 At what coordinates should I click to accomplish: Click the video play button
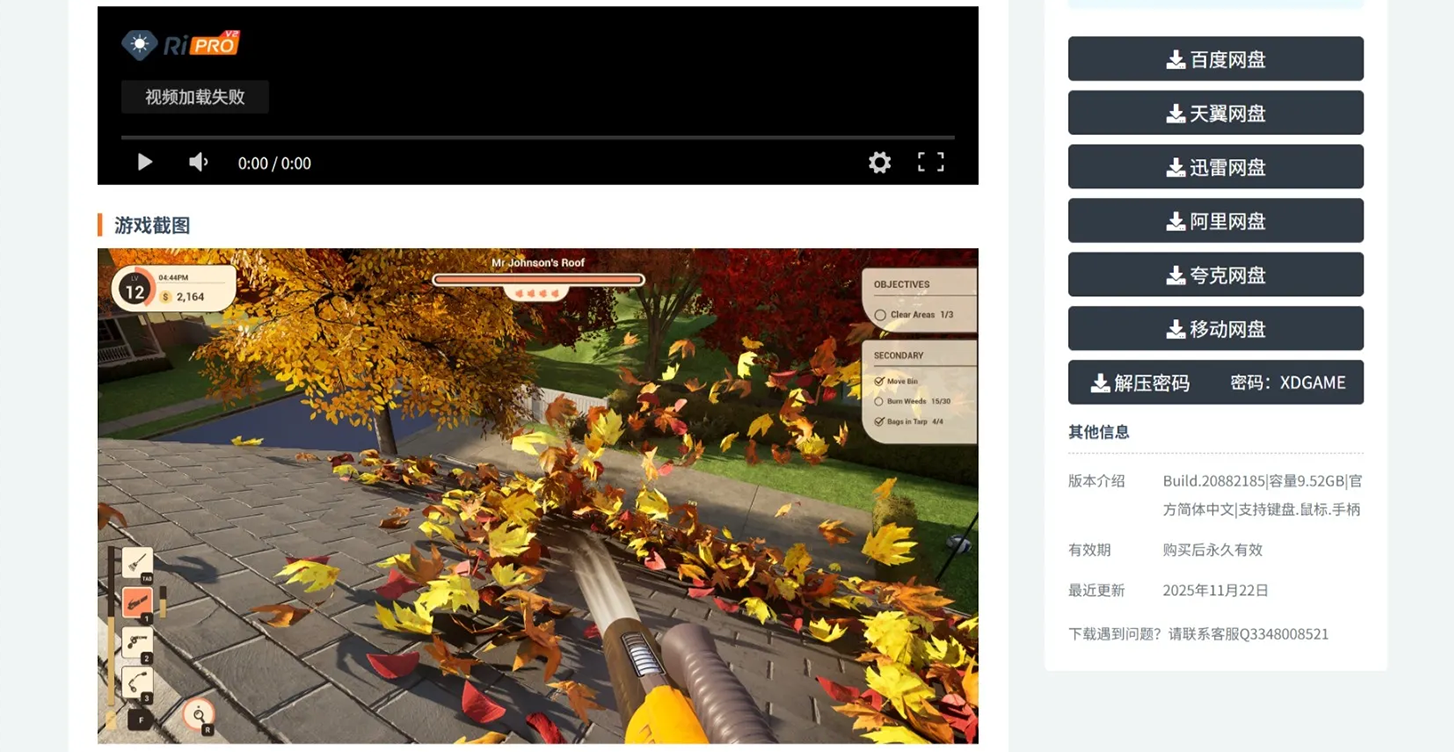145,162
